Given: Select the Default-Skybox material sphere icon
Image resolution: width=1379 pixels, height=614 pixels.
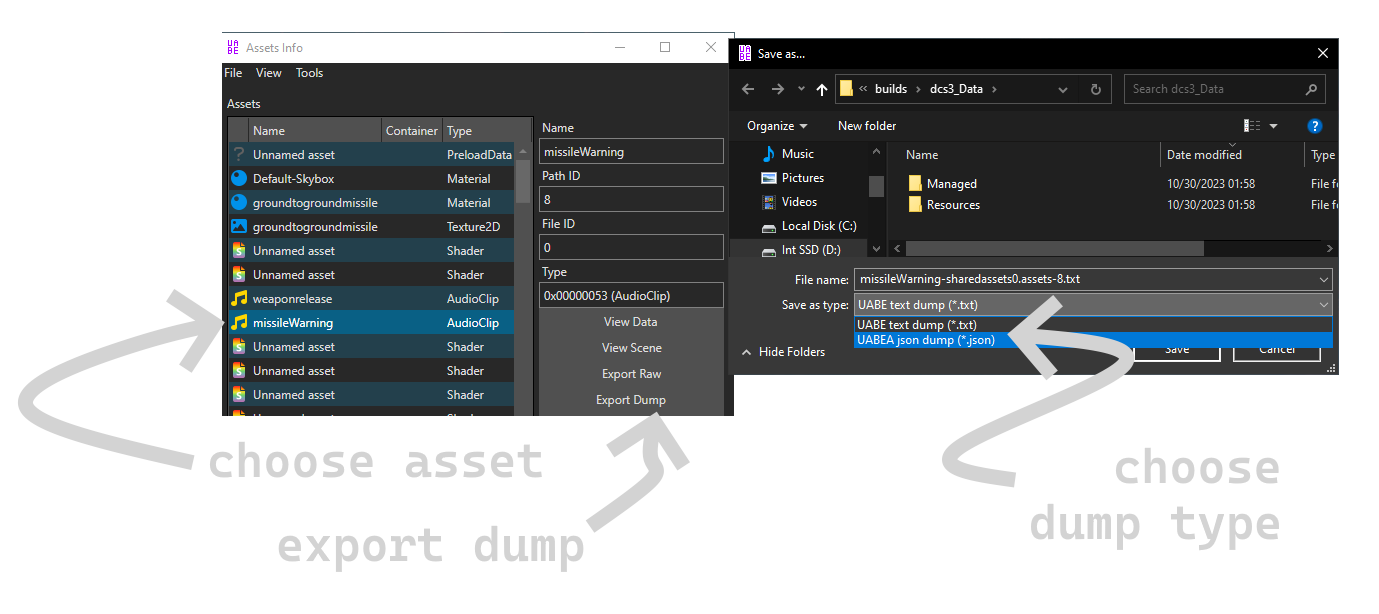Looking at the screenshot, I should (x=239, y=179).
